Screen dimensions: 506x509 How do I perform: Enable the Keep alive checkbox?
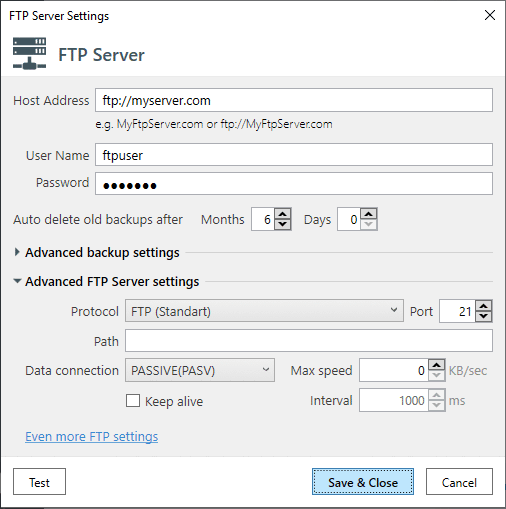click(133, 401)
